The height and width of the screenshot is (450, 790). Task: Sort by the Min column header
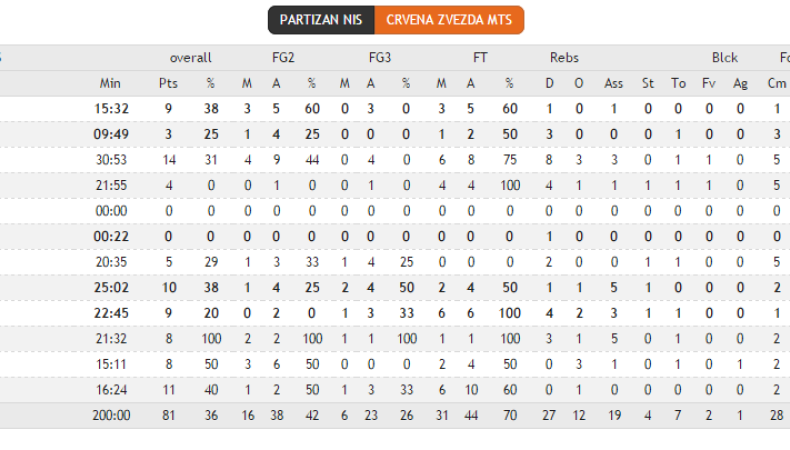(x=110, y=83)
